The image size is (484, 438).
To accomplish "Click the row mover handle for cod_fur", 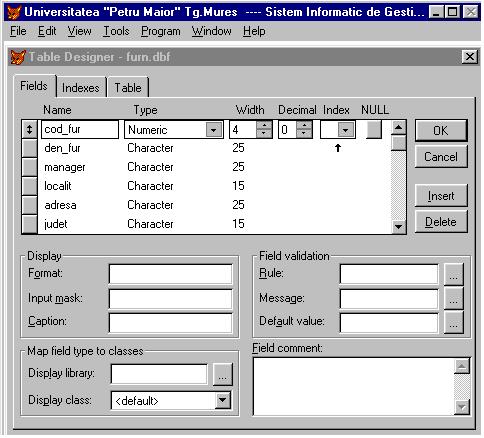I will pos(29,130).
